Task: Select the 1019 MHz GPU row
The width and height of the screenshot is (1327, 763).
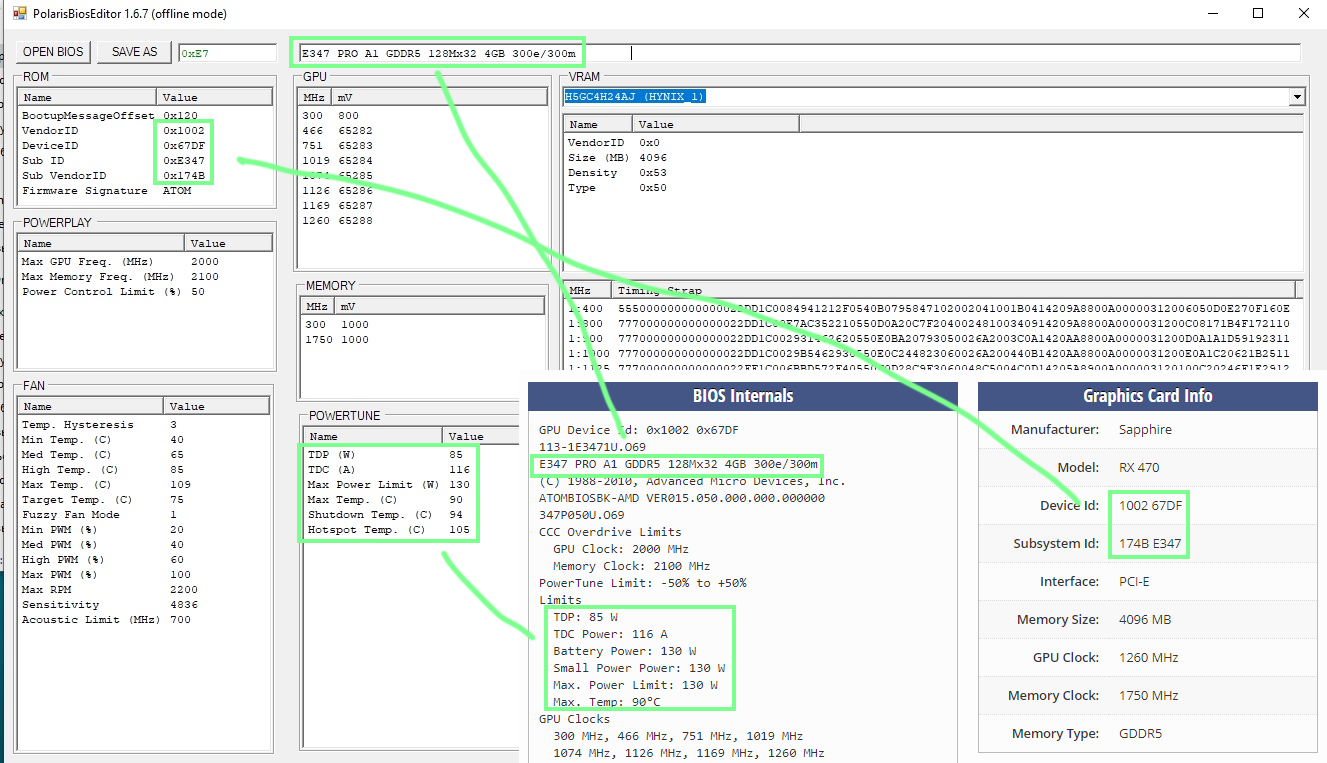Action: click(424, 161)
